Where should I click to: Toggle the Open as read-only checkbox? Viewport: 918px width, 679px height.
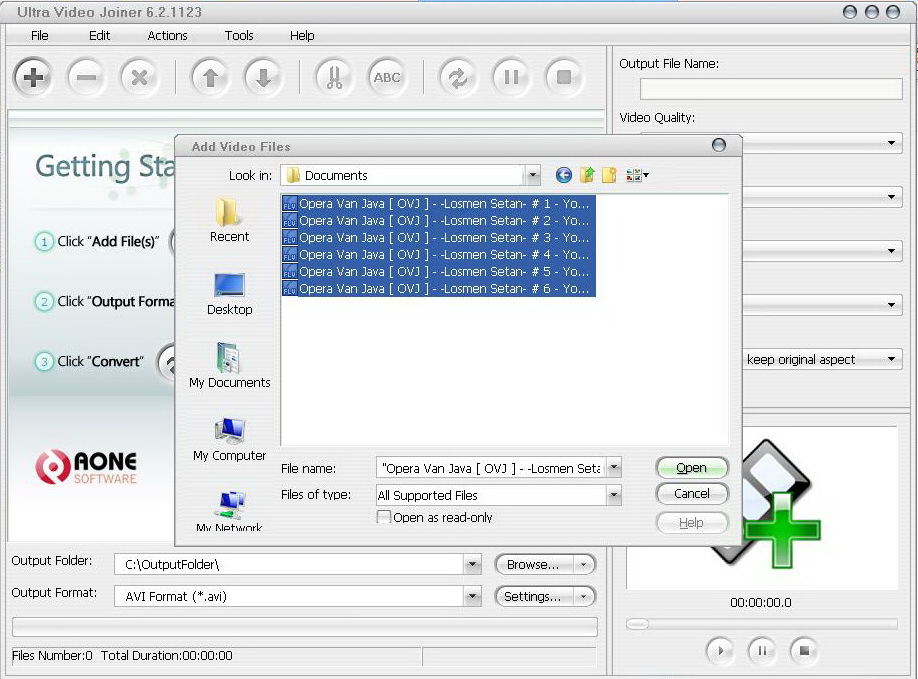[383, 517]
